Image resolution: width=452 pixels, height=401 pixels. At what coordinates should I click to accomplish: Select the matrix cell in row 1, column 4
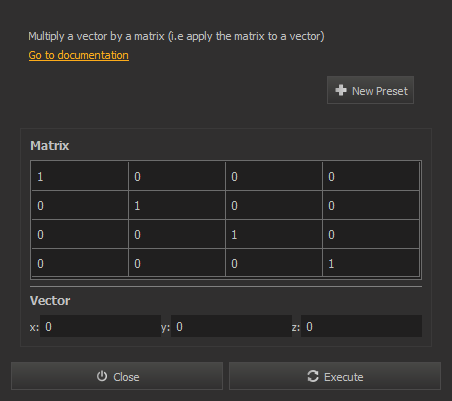[371, 176]
